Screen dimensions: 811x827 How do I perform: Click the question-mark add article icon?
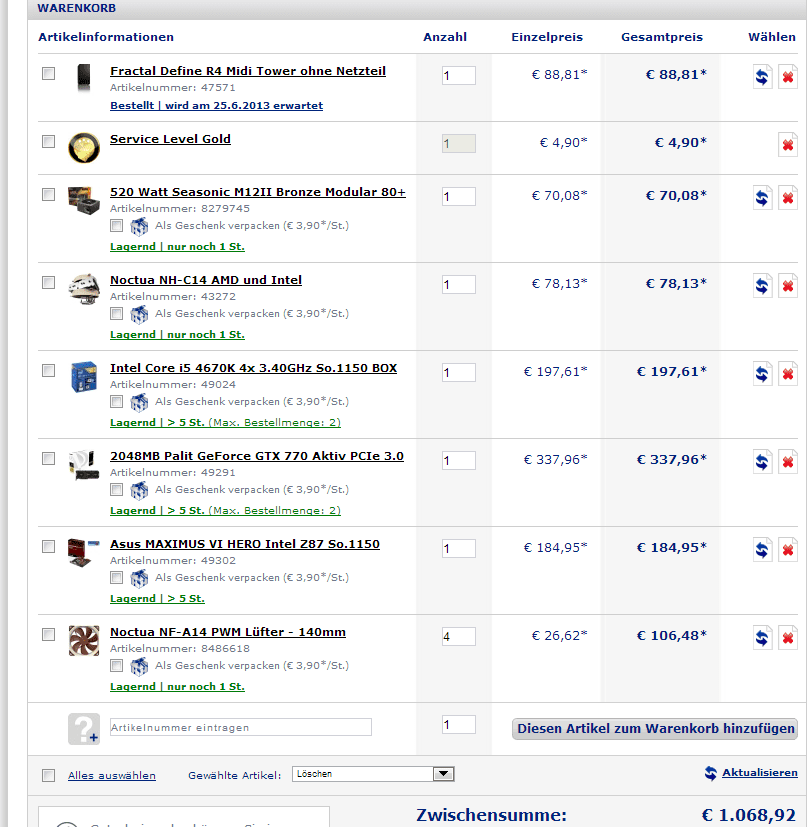pos(84,729)
